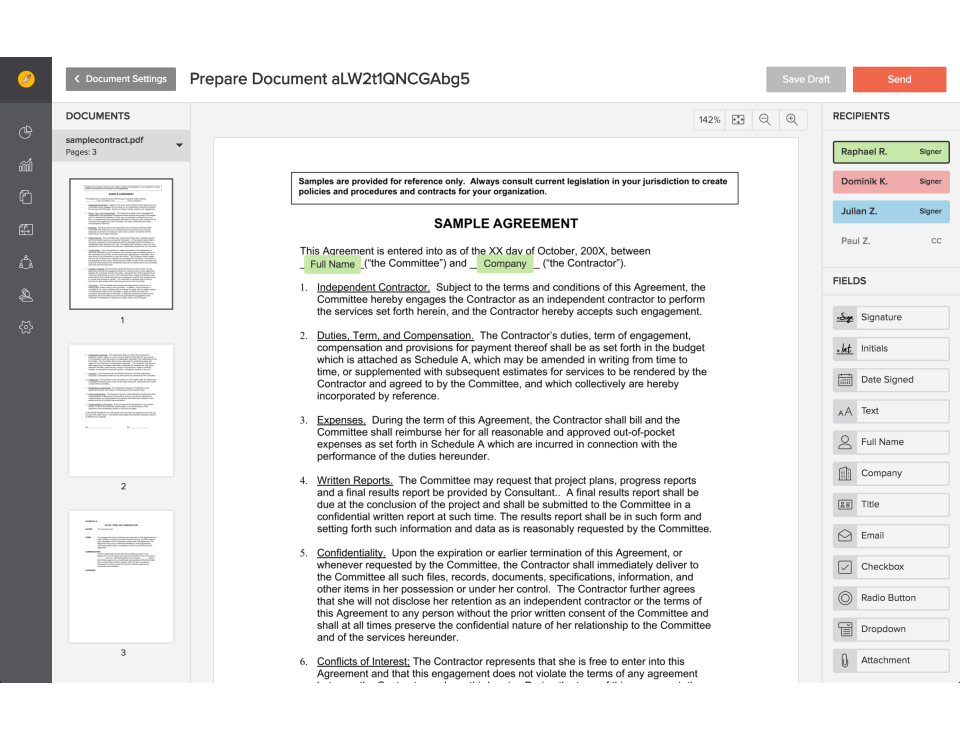Click the Date Signed field label
This screenshot has height=740, width=960.
pyautogui.click(x=887, y=379)
